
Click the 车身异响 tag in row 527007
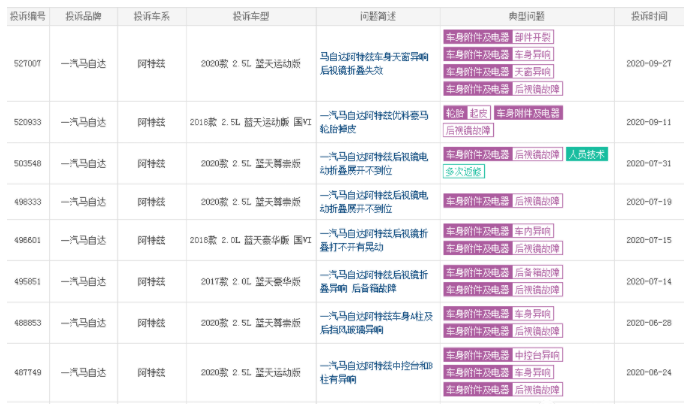pyautogui.click(x=533, y=54)
